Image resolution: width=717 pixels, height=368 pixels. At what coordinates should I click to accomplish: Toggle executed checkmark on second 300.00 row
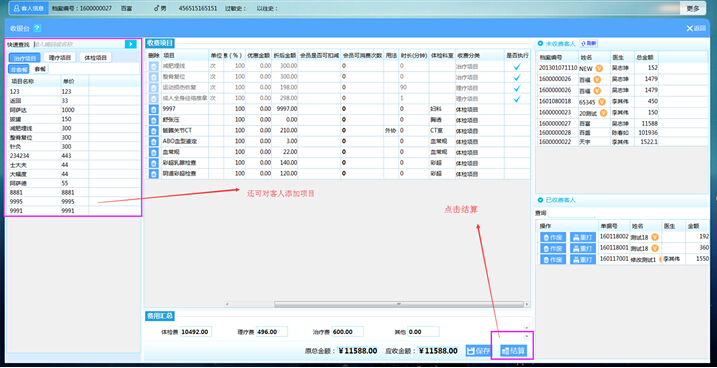tap(517, 77)
